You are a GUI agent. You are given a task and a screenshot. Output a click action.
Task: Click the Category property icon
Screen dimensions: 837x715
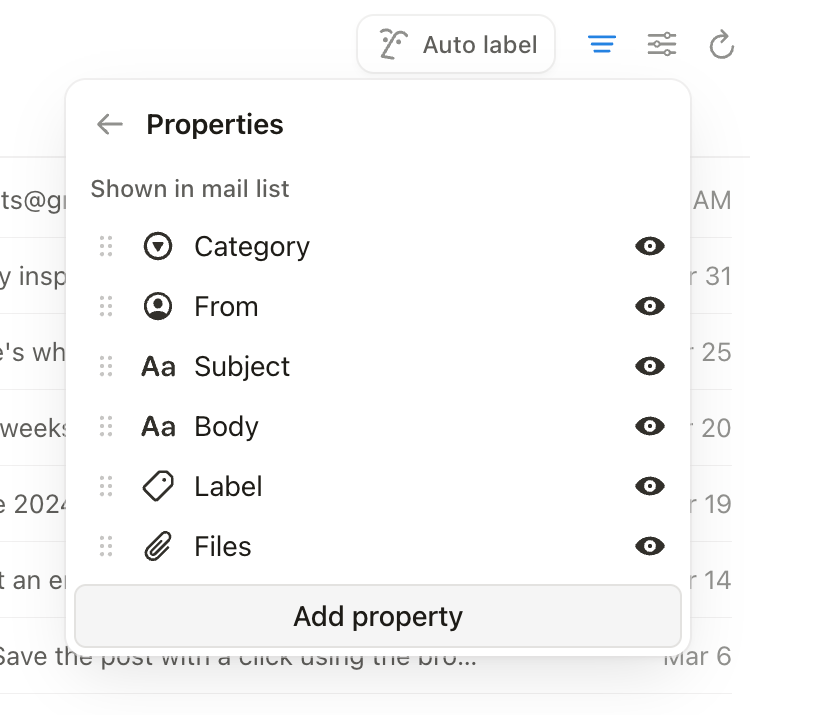pyautogui.click(x=157, y=246)
